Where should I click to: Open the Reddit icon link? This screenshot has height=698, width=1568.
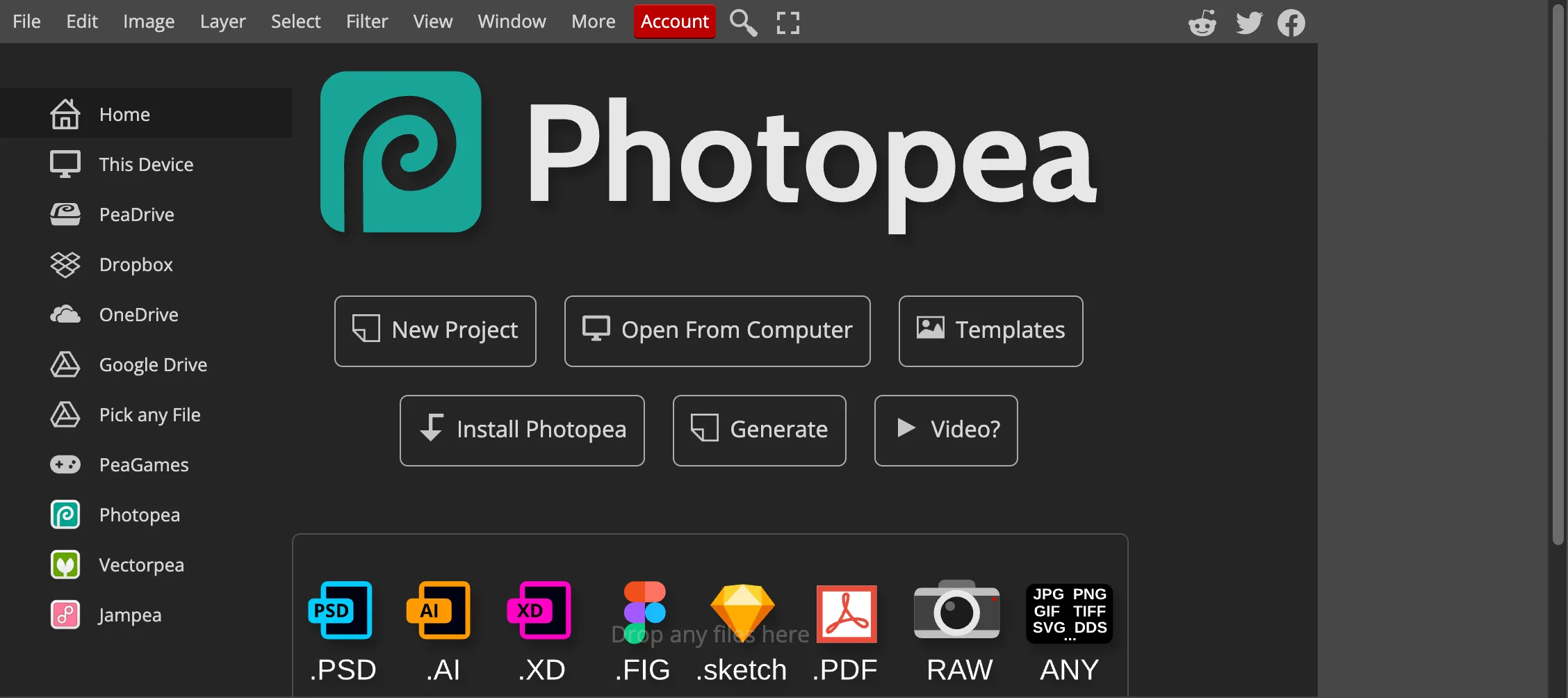pyautogui.click(x=1202, y=23)
